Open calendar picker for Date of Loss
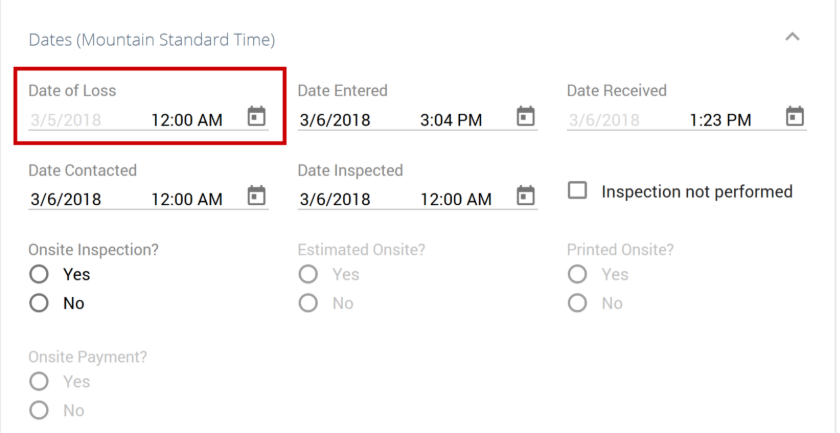 (256, 117)
